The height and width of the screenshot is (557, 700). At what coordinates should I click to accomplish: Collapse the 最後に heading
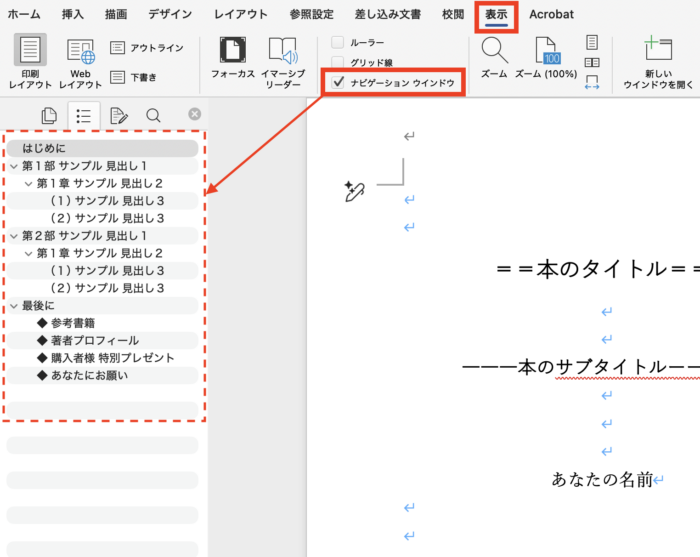(14, 306)
